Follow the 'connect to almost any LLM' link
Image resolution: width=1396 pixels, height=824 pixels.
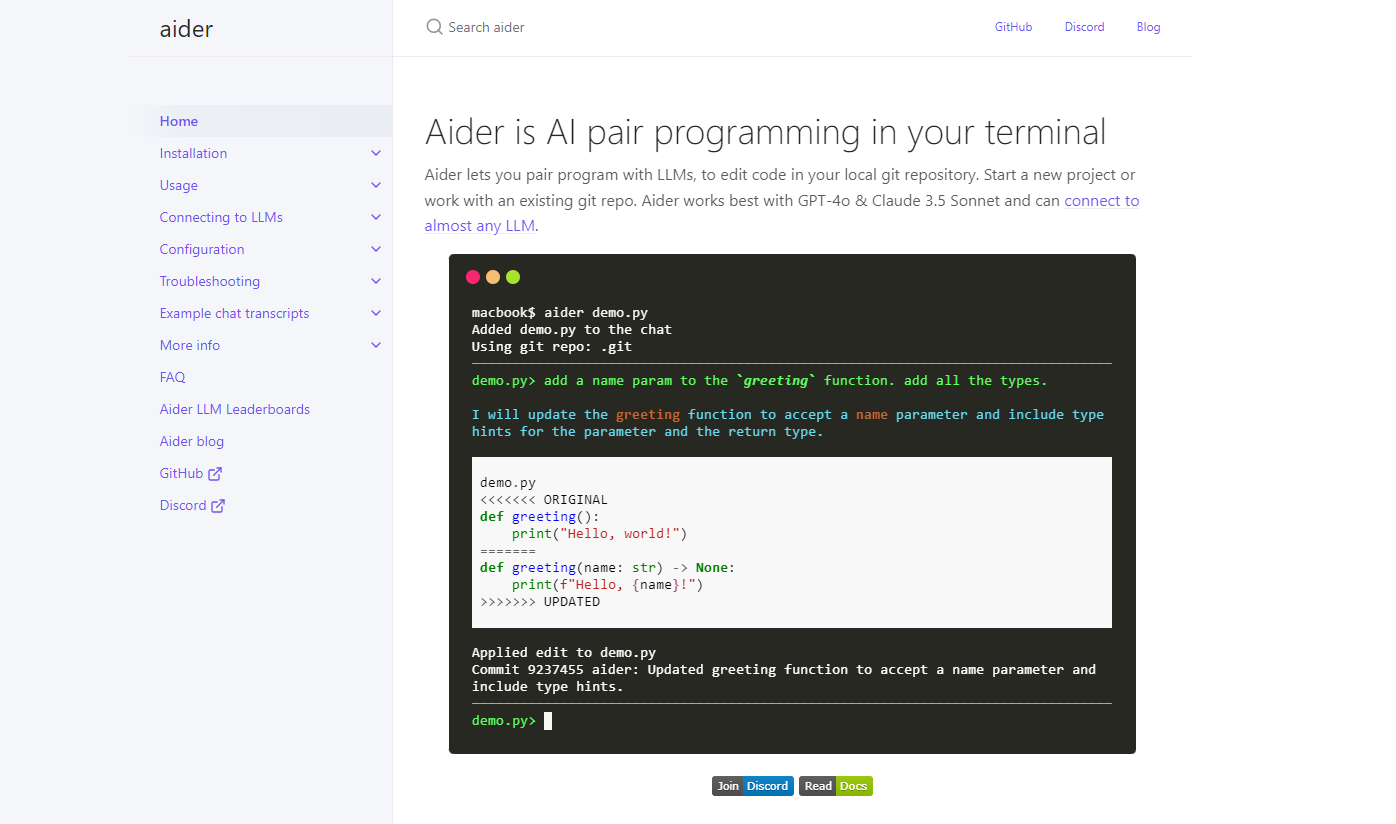pos(1101,200)
